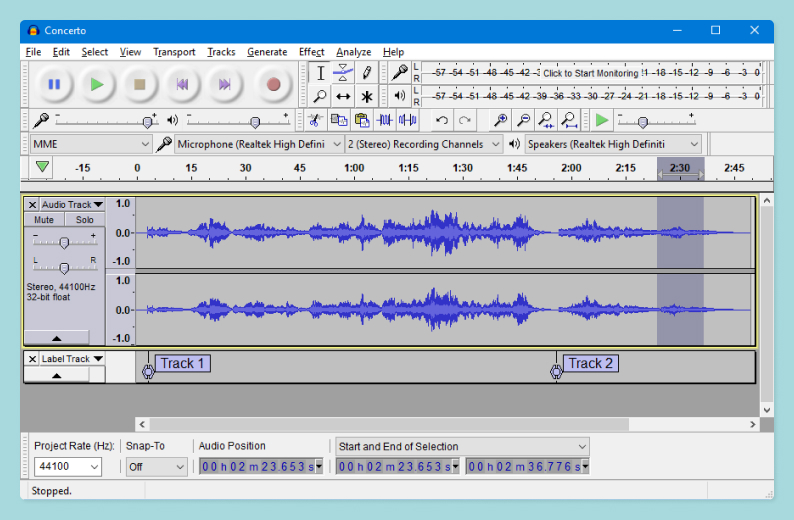This screenshot has height=520, width=794.
Task: Click the recording meter microphone icon
Action: [400, 72]
